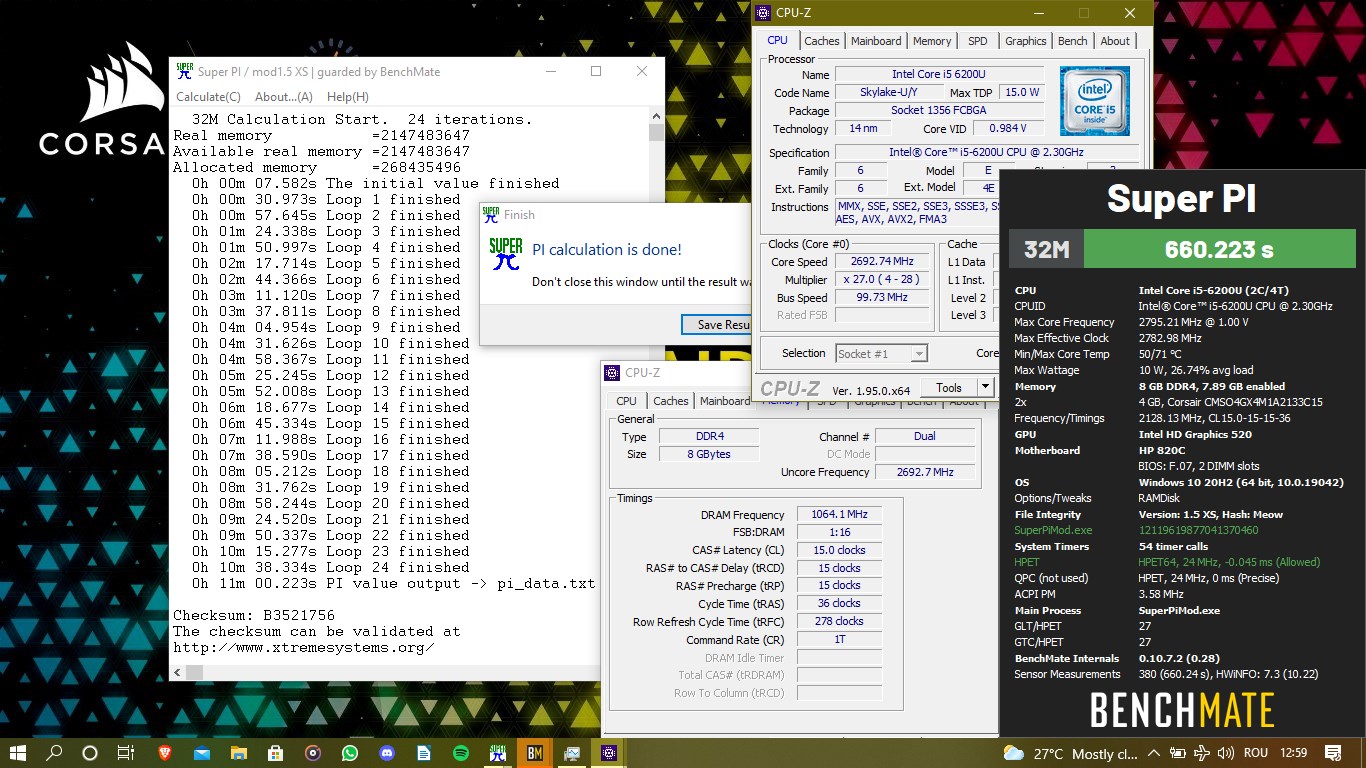Image resolution: width=1366 pixels, height=768 pixels.
Task: Select the Mainboard tab in top CPU-Z window
Action: click(x=876, y=41)
